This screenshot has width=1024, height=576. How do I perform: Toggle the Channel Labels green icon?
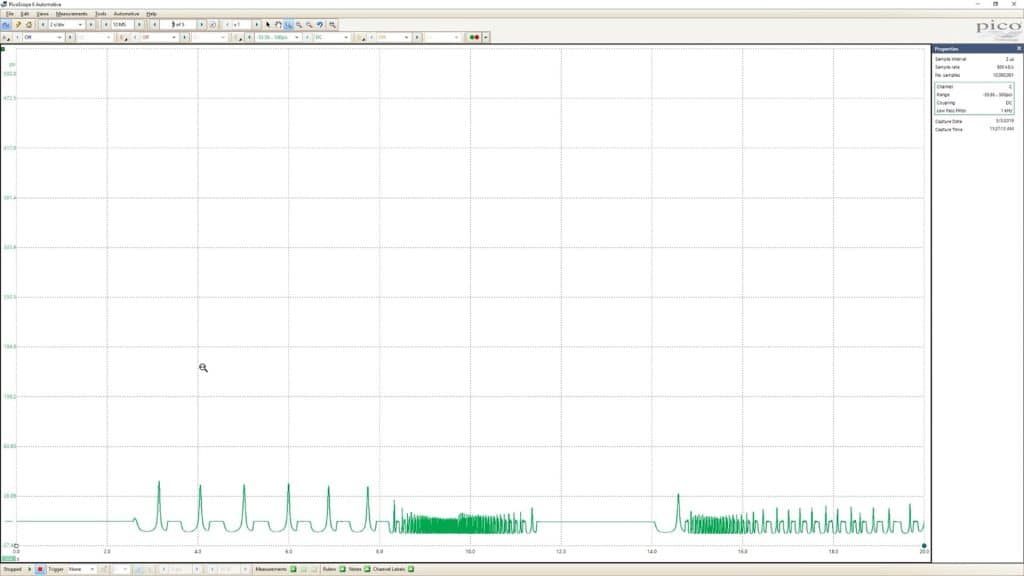click(411, 569)
